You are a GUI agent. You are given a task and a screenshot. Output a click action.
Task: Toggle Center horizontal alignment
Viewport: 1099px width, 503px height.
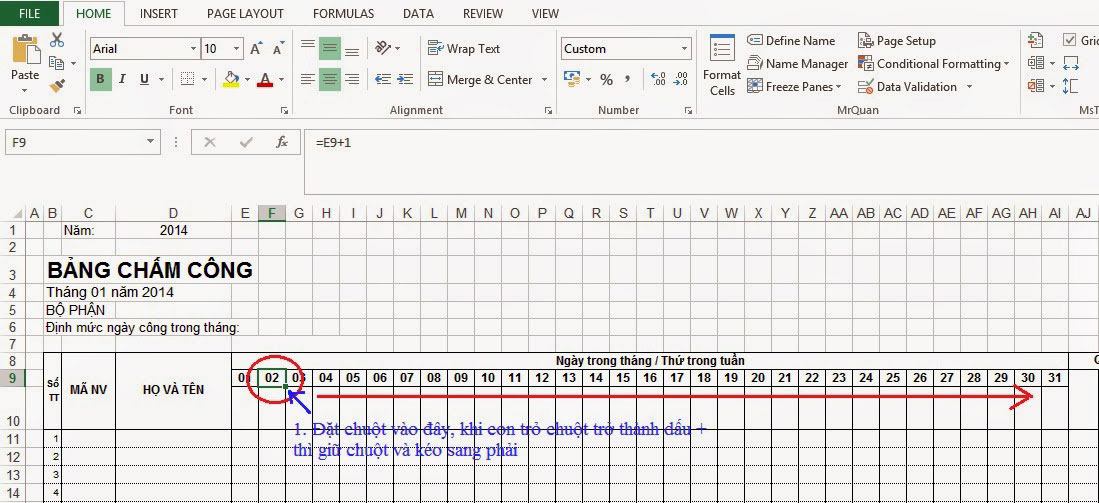pyautogui.click(x=329, y=79)
